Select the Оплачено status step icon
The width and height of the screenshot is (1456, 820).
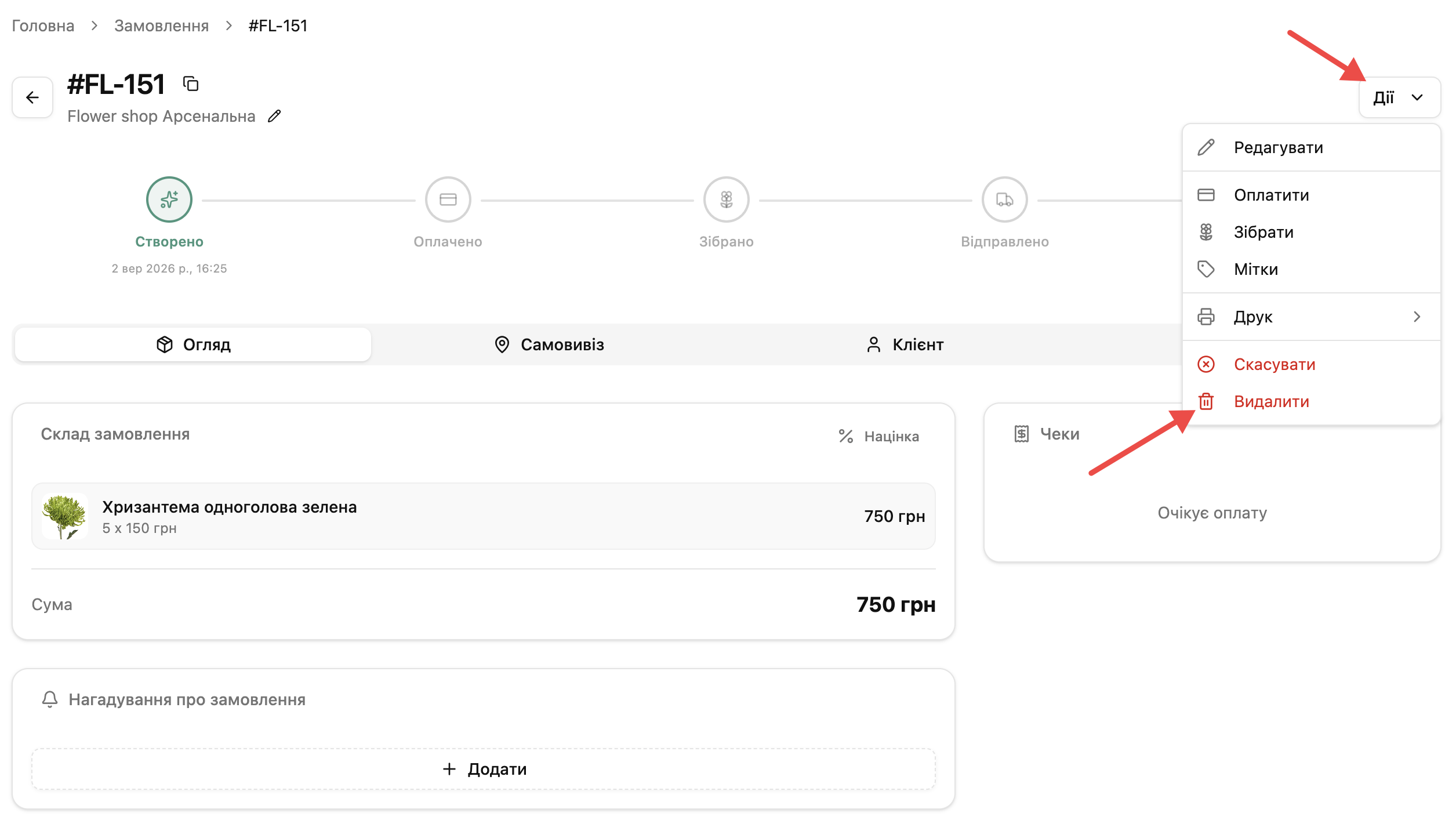(448, 199)
